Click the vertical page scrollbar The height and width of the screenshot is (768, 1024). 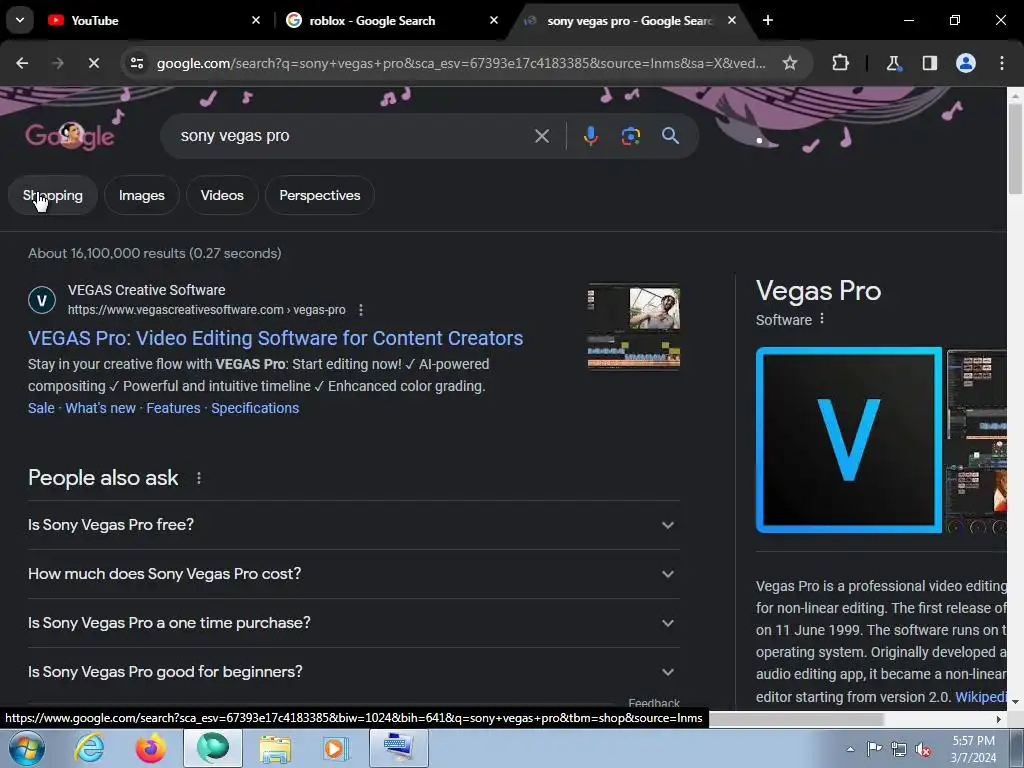pyautogui.click(x=1015, y=149)
